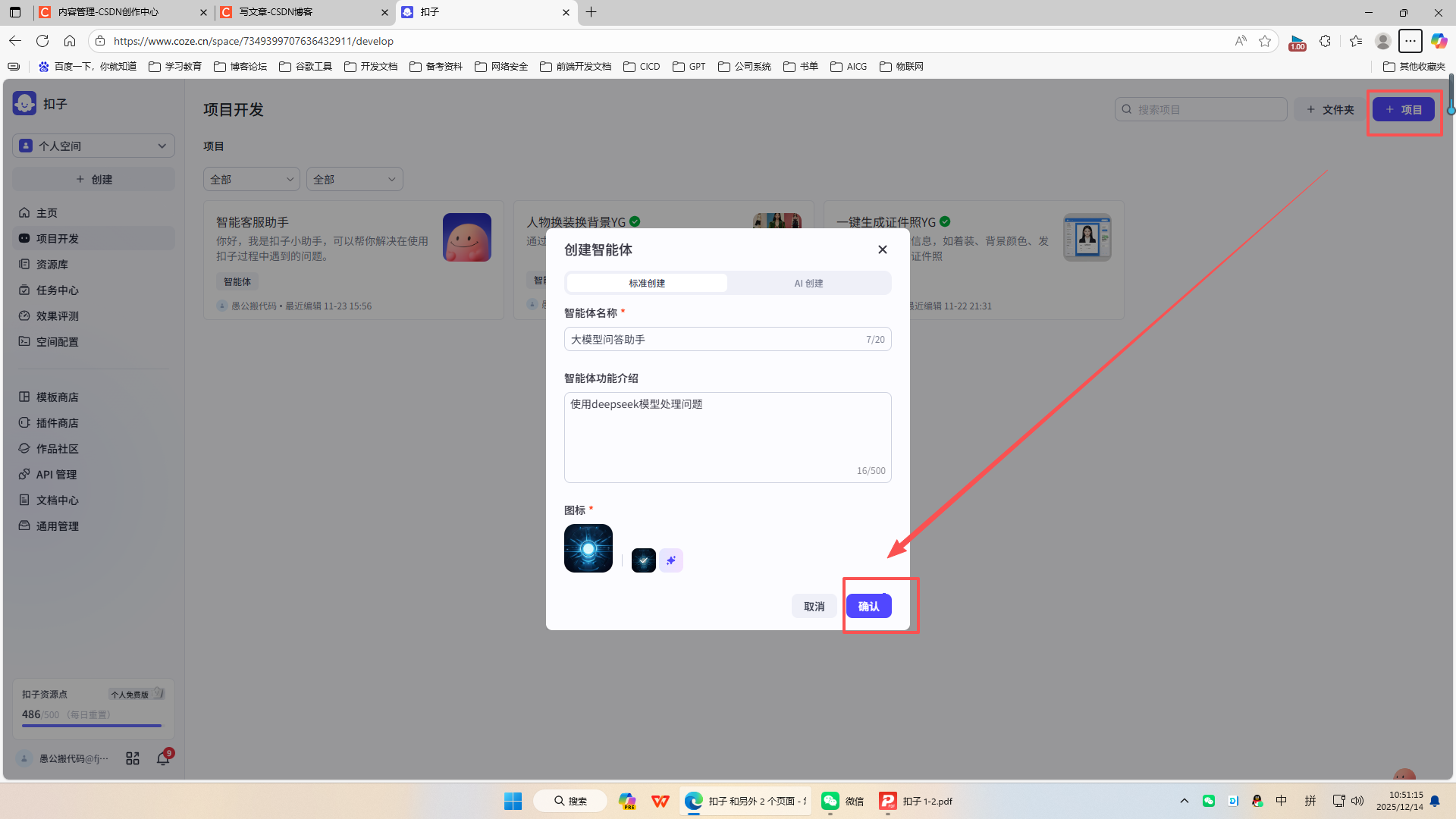Open the first 全部 filter dropdown
Viewport: 1456px width, 819px height.
(x=251, y=179)
